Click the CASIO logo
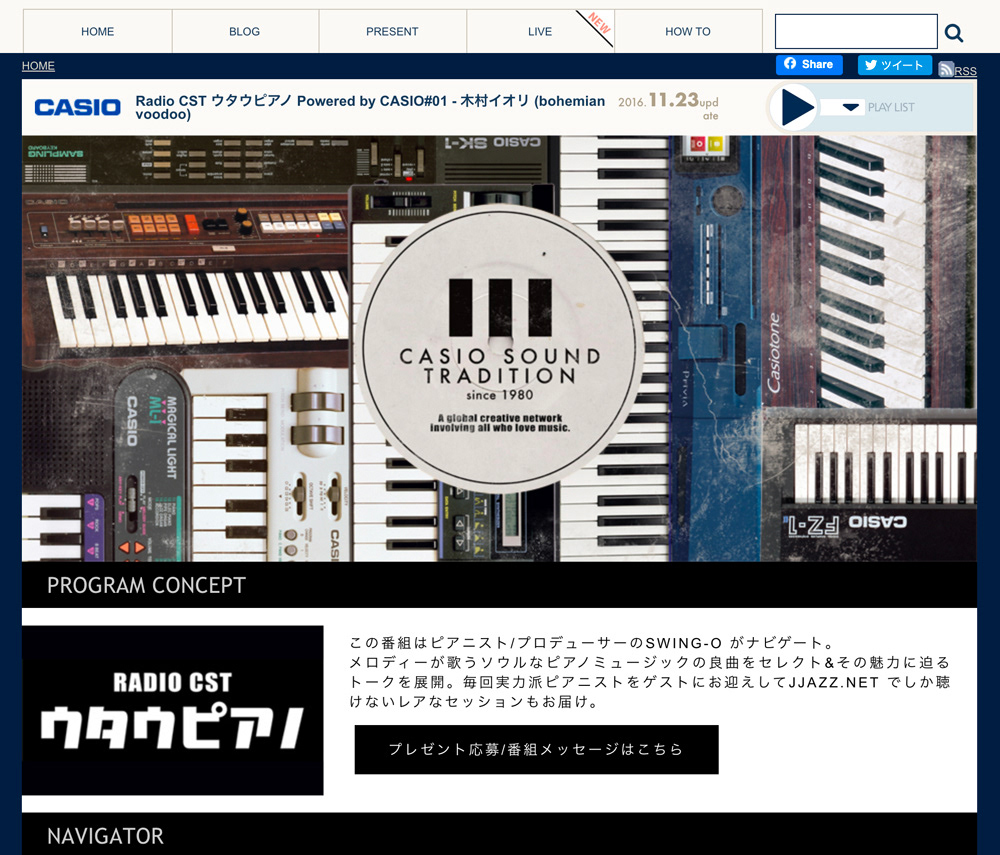The width and height of the screenshot is (1000, 855). [77, 107]
